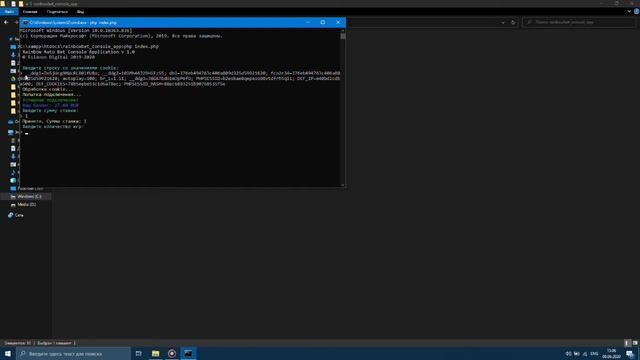Image resolution: width=640 pixels, height=360 pixels.
Task: Click the Explorer back arrow
Action: (6, 22)
